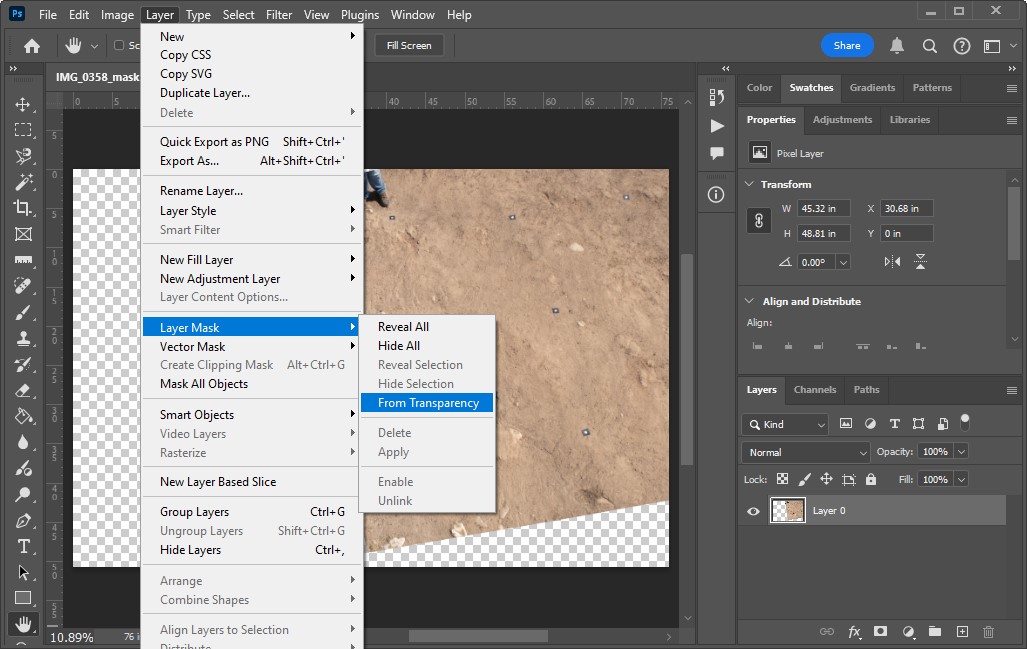Collapse the Transform section

tap(750, 185)
